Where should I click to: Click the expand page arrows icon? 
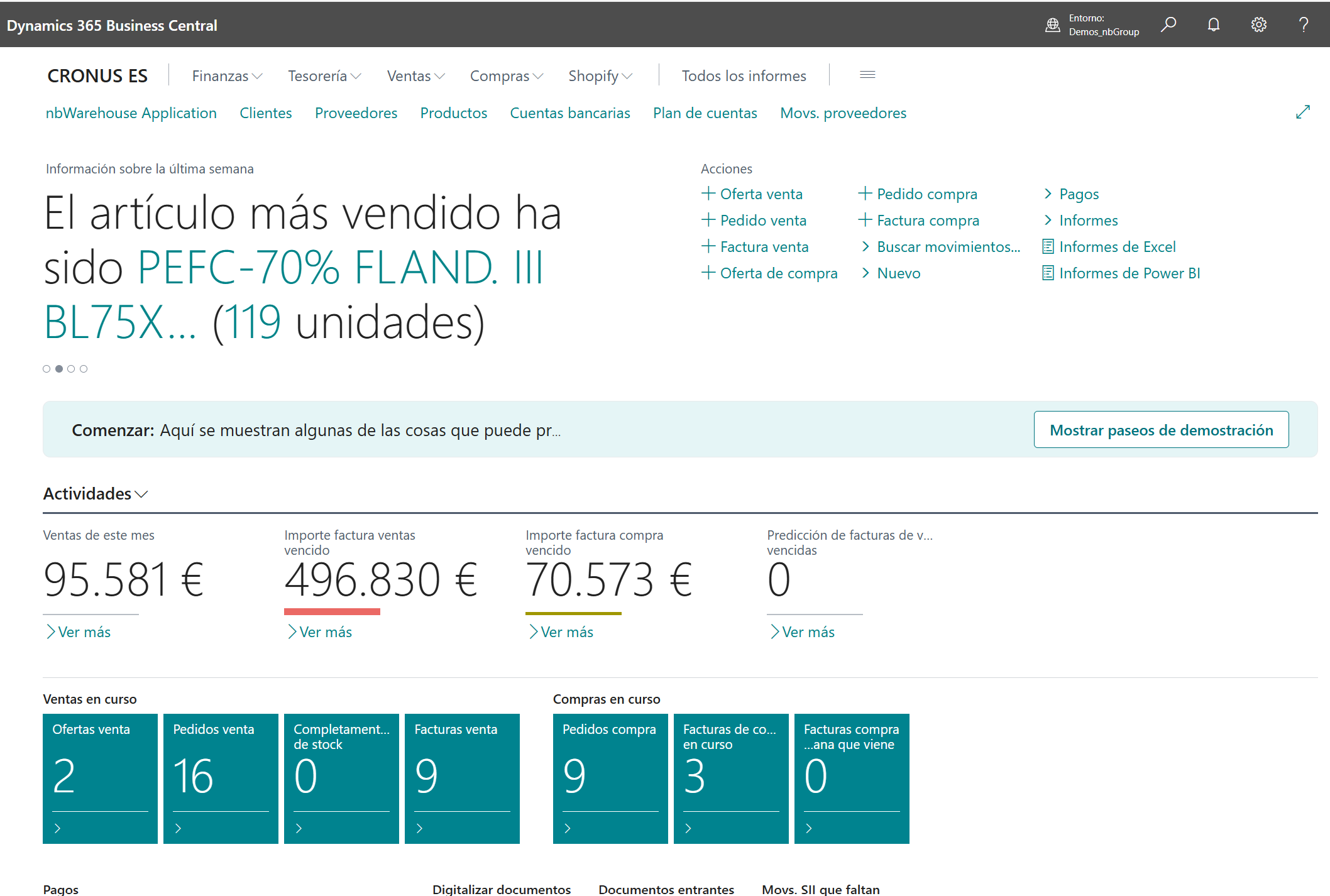point(1303,112)
